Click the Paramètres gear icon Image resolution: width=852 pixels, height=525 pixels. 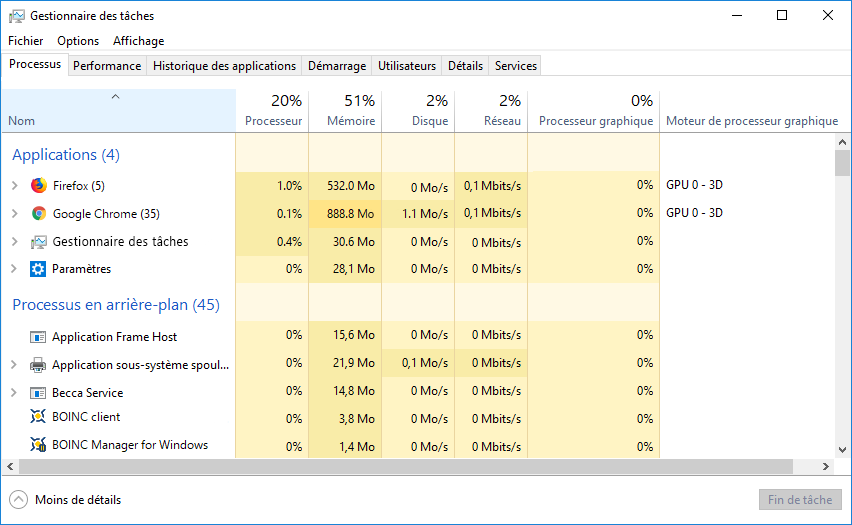tap(38, 269)
